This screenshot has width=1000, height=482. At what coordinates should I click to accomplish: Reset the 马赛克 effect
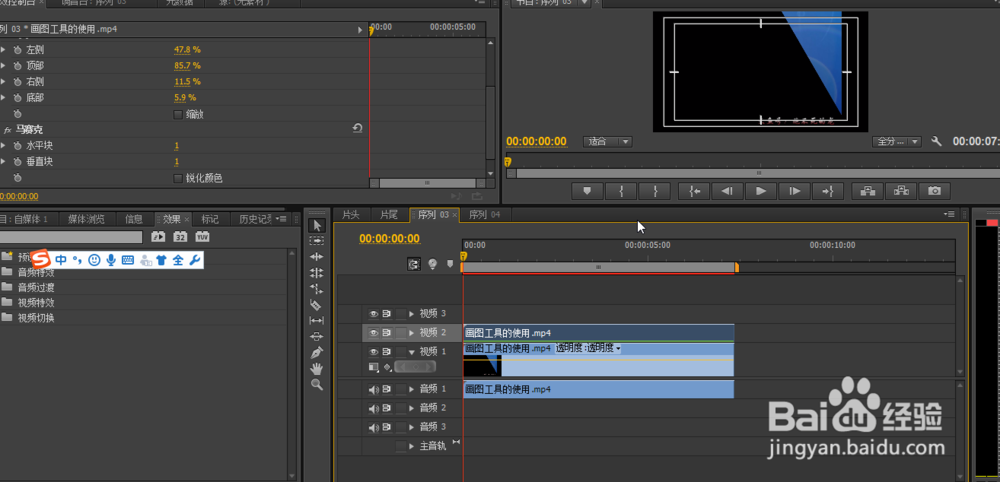pyautogui.click(x=357, y=129)
